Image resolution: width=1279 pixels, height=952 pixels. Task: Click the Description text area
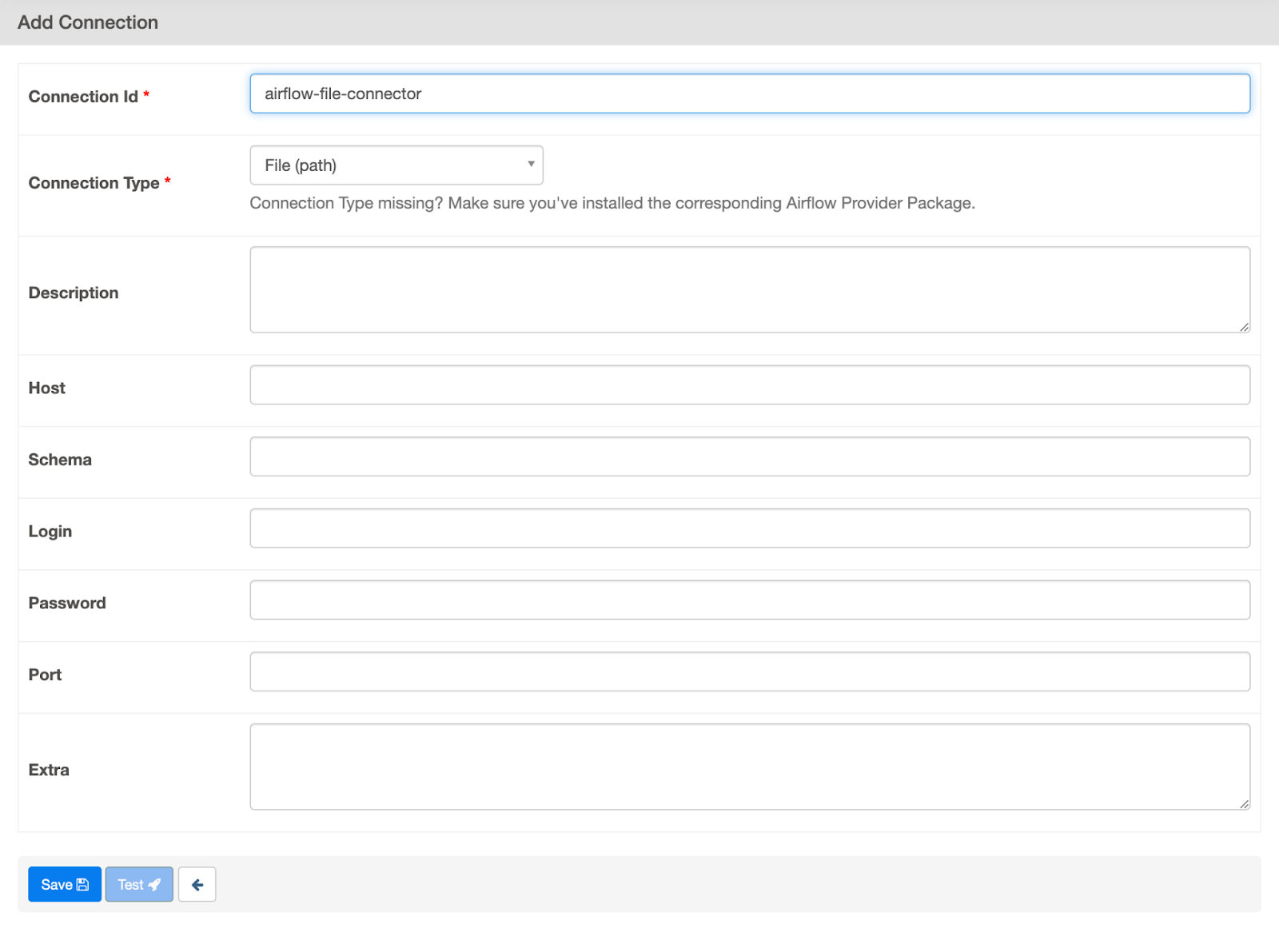tap(749, 289)
